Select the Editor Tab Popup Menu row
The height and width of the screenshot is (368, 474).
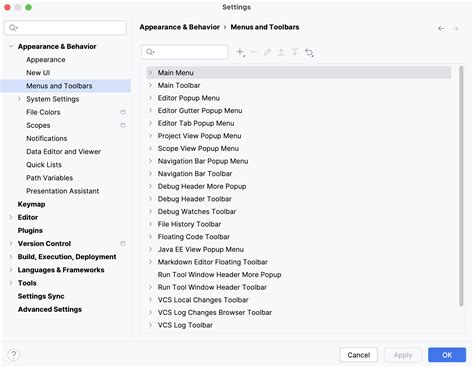click(298, 123)
